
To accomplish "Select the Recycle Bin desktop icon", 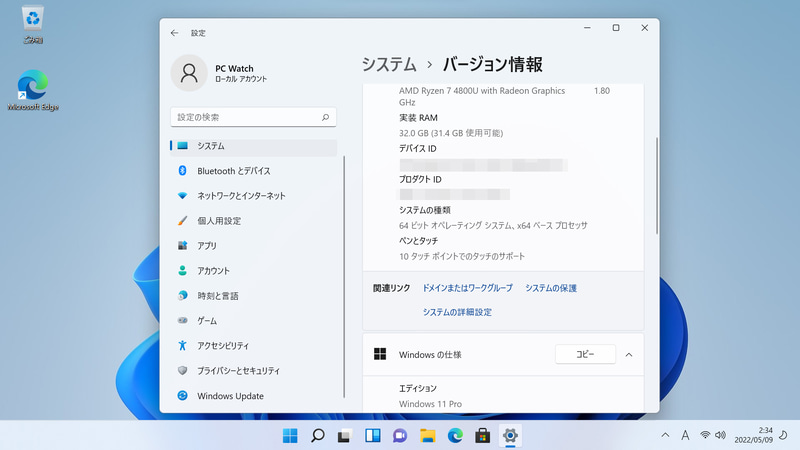I will point(33,24).
